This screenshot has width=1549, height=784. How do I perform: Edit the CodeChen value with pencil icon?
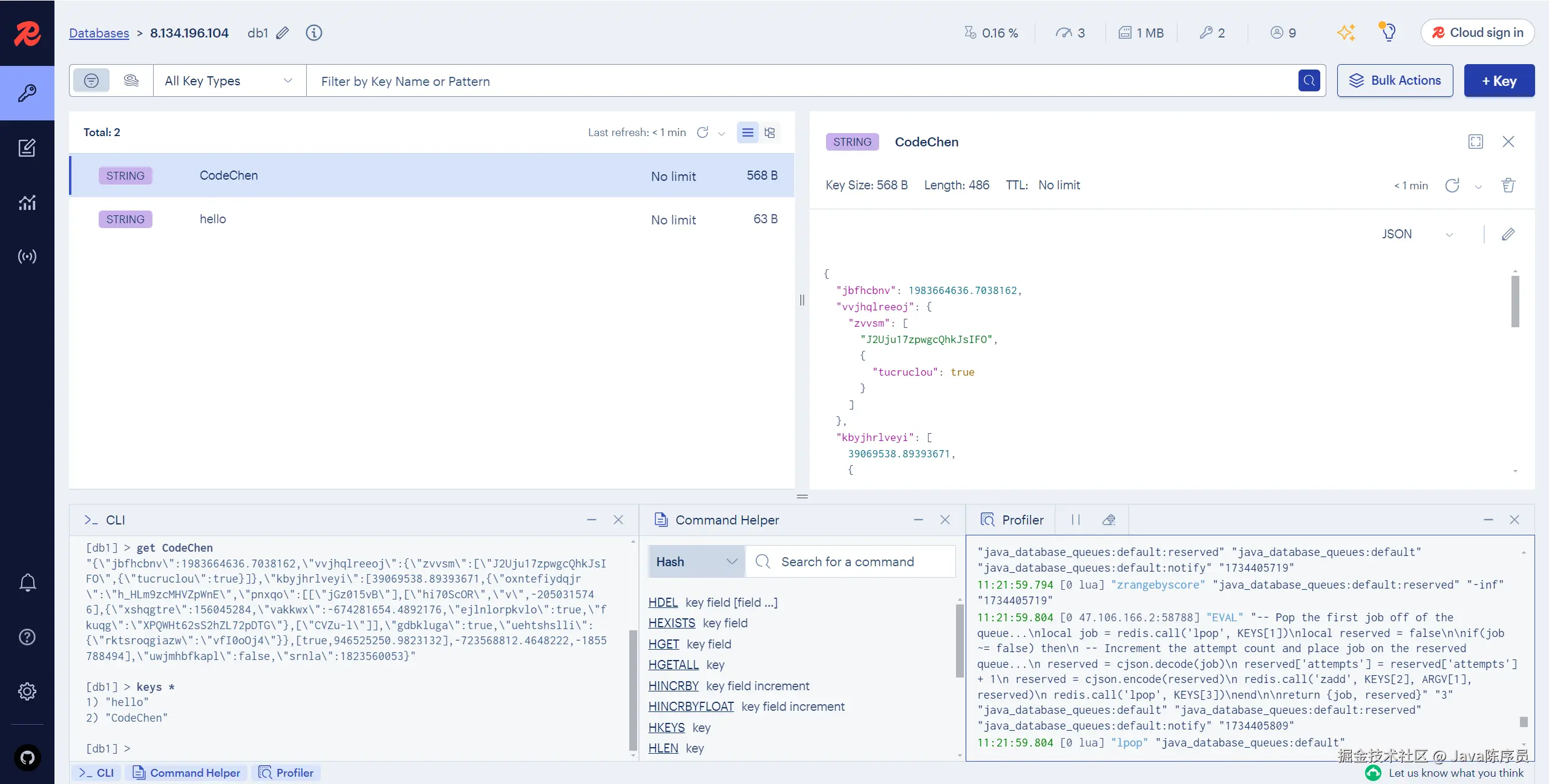click(1508, 234)
